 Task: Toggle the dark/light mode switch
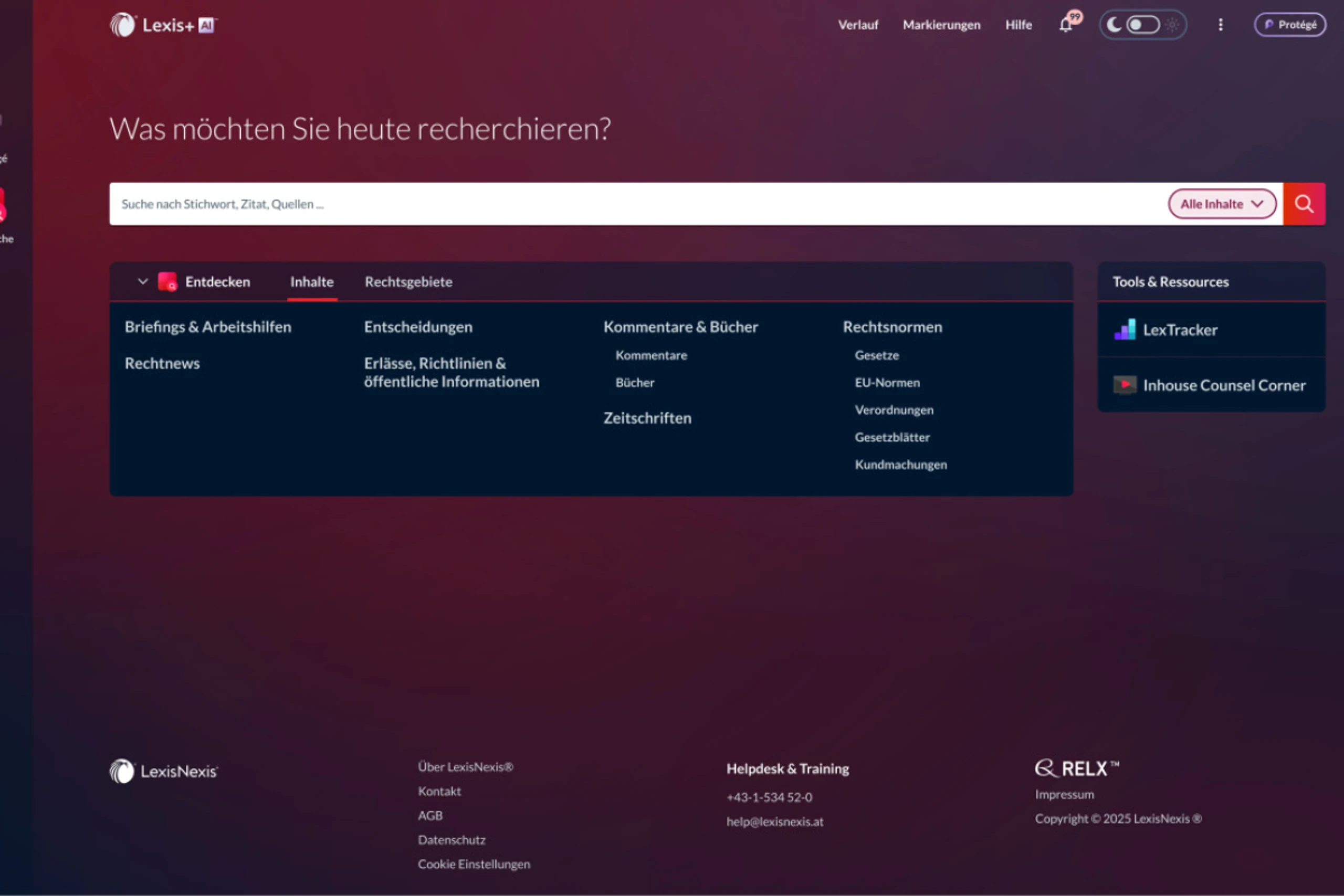(1142, 25)
